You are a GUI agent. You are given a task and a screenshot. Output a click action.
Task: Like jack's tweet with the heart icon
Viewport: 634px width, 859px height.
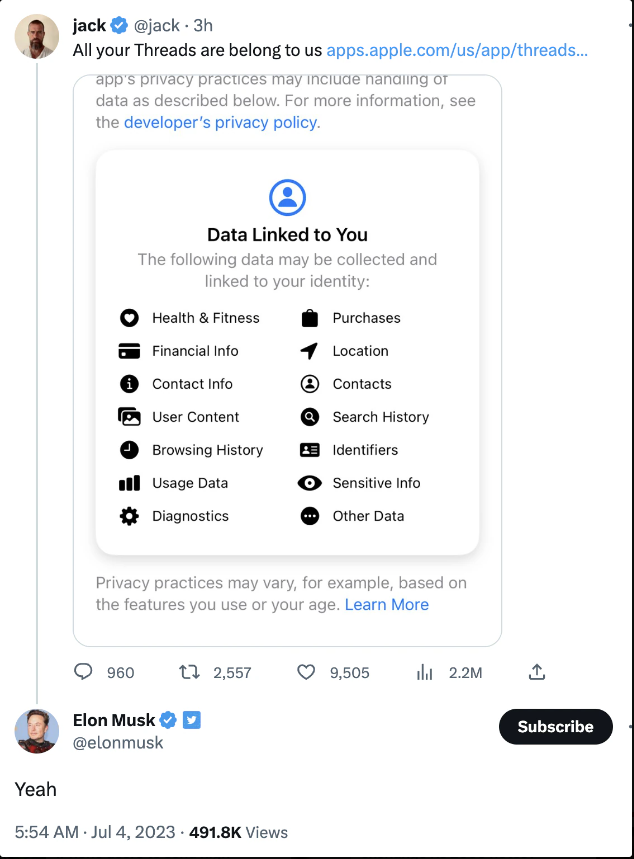307,672
